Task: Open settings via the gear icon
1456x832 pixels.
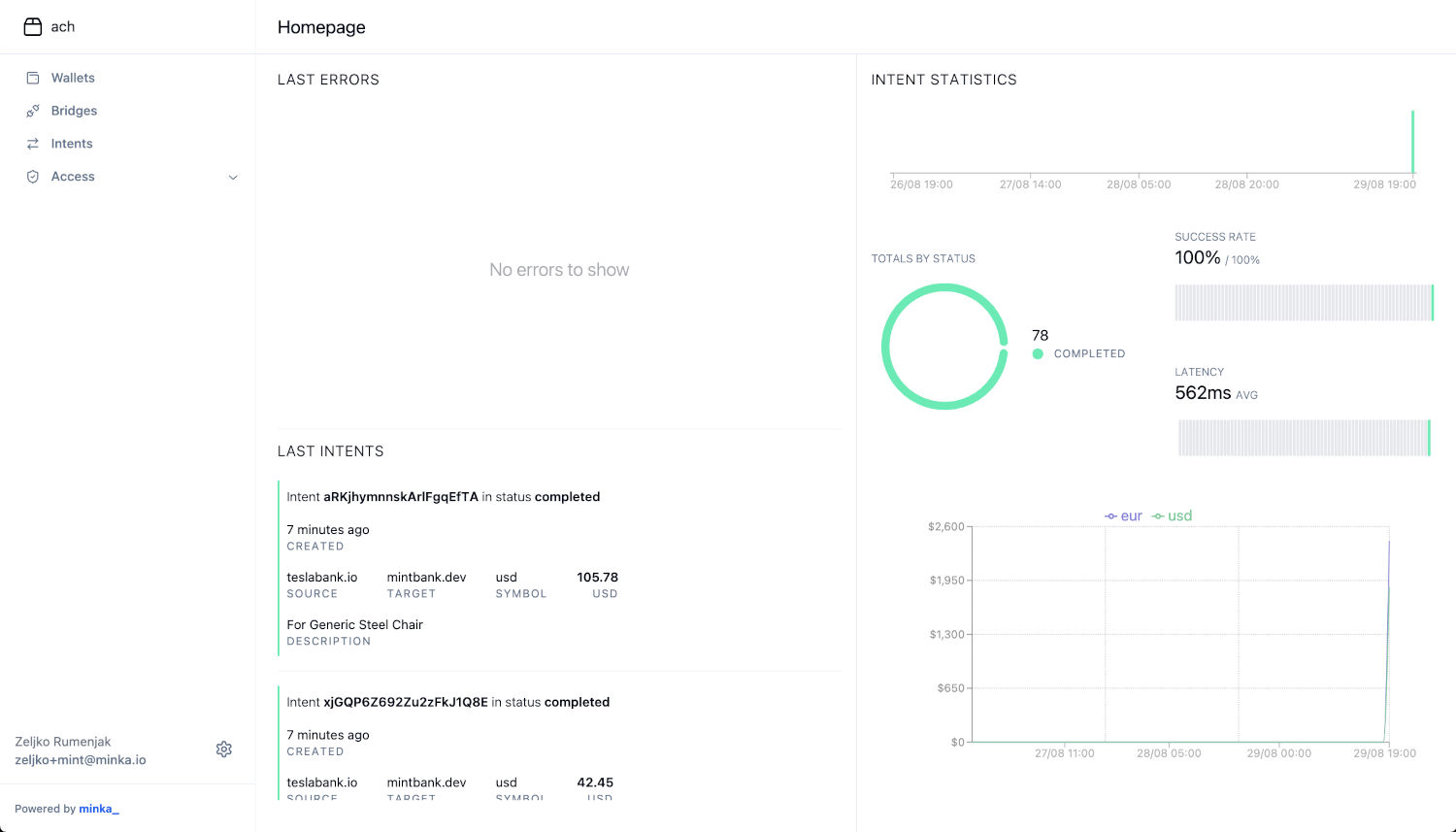Action: pyautogui.click(x=224, y=749)
